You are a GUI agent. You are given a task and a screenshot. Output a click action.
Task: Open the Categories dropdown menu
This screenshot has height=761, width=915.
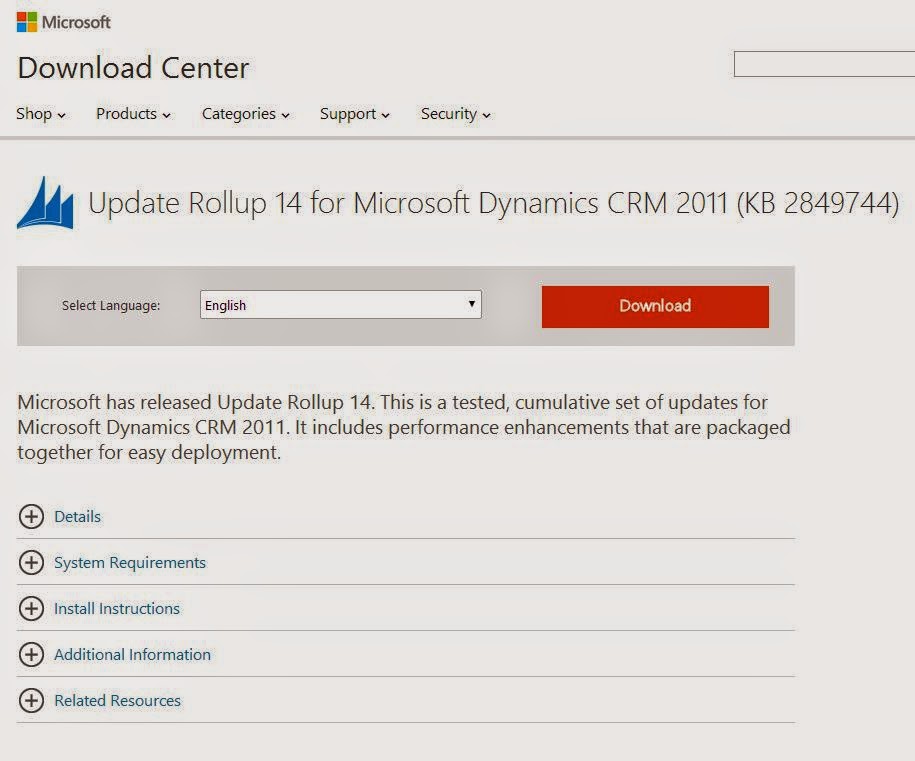tap(246, 114)
